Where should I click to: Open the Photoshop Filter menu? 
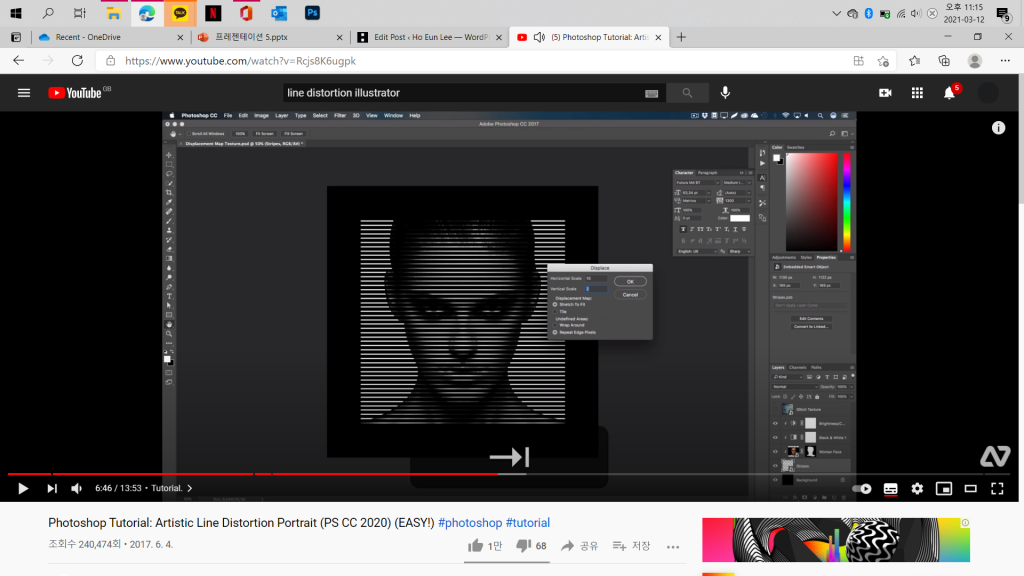(x=340, y=116)
